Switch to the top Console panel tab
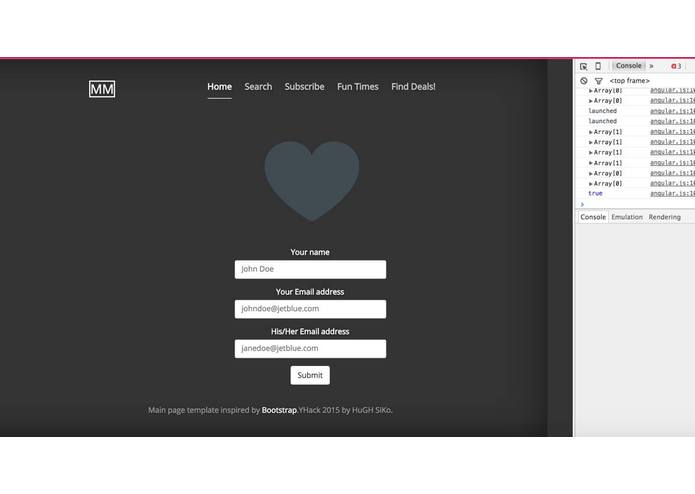The width and height of the screenshot is (695, 494). point(629,66)
